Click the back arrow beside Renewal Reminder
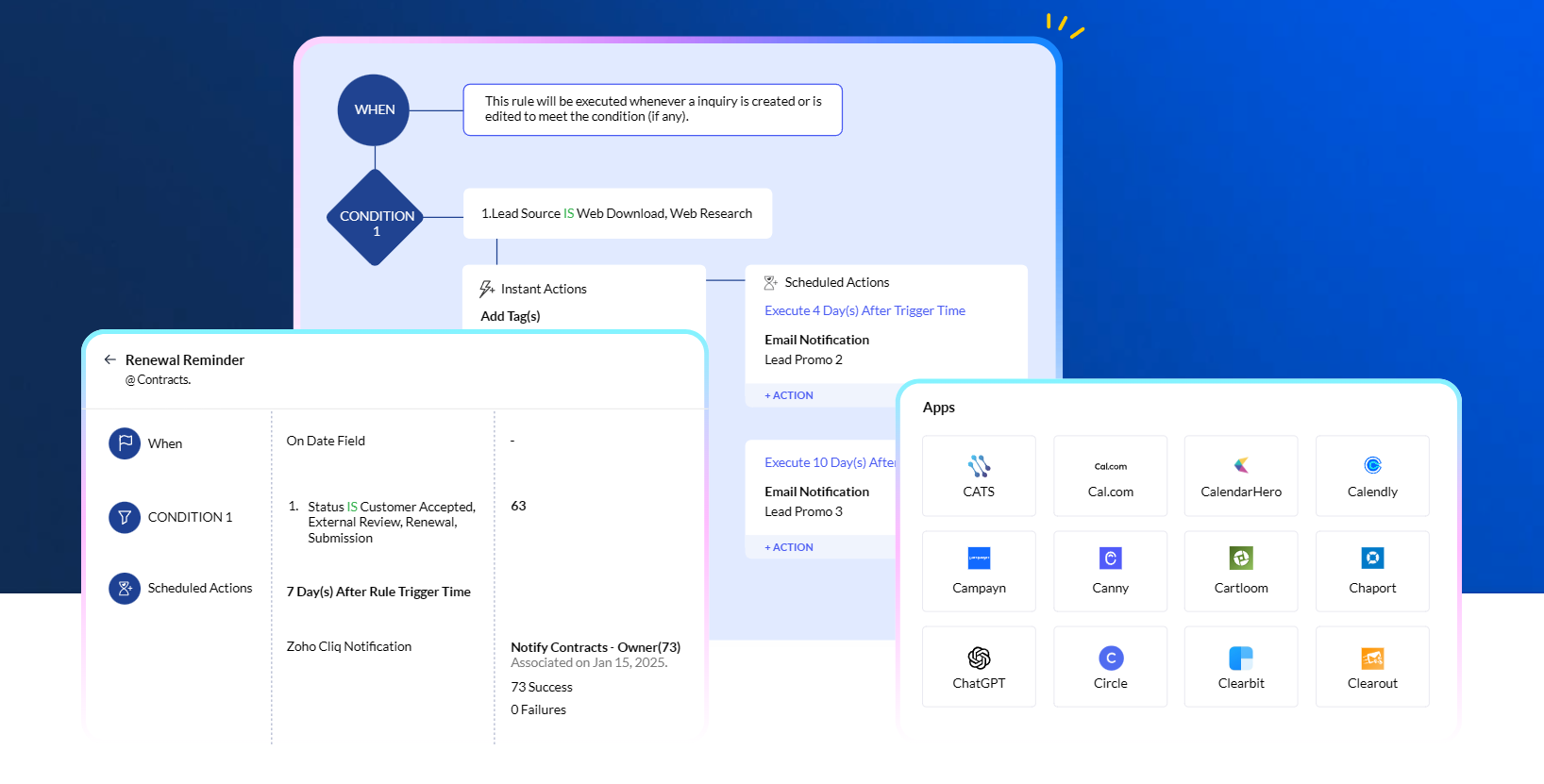Screen dimensions: 1544x784 click(110, 359)
